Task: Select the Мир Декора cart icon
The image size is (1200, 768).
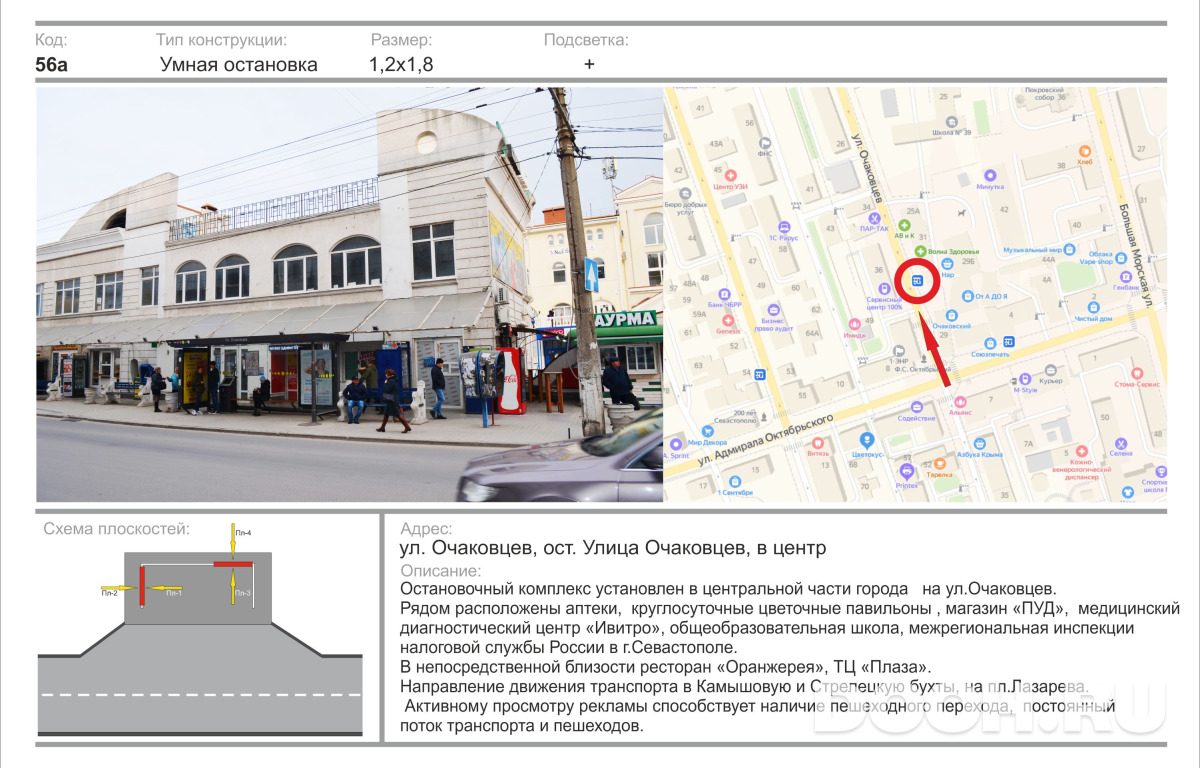Action: coord(707,429)
